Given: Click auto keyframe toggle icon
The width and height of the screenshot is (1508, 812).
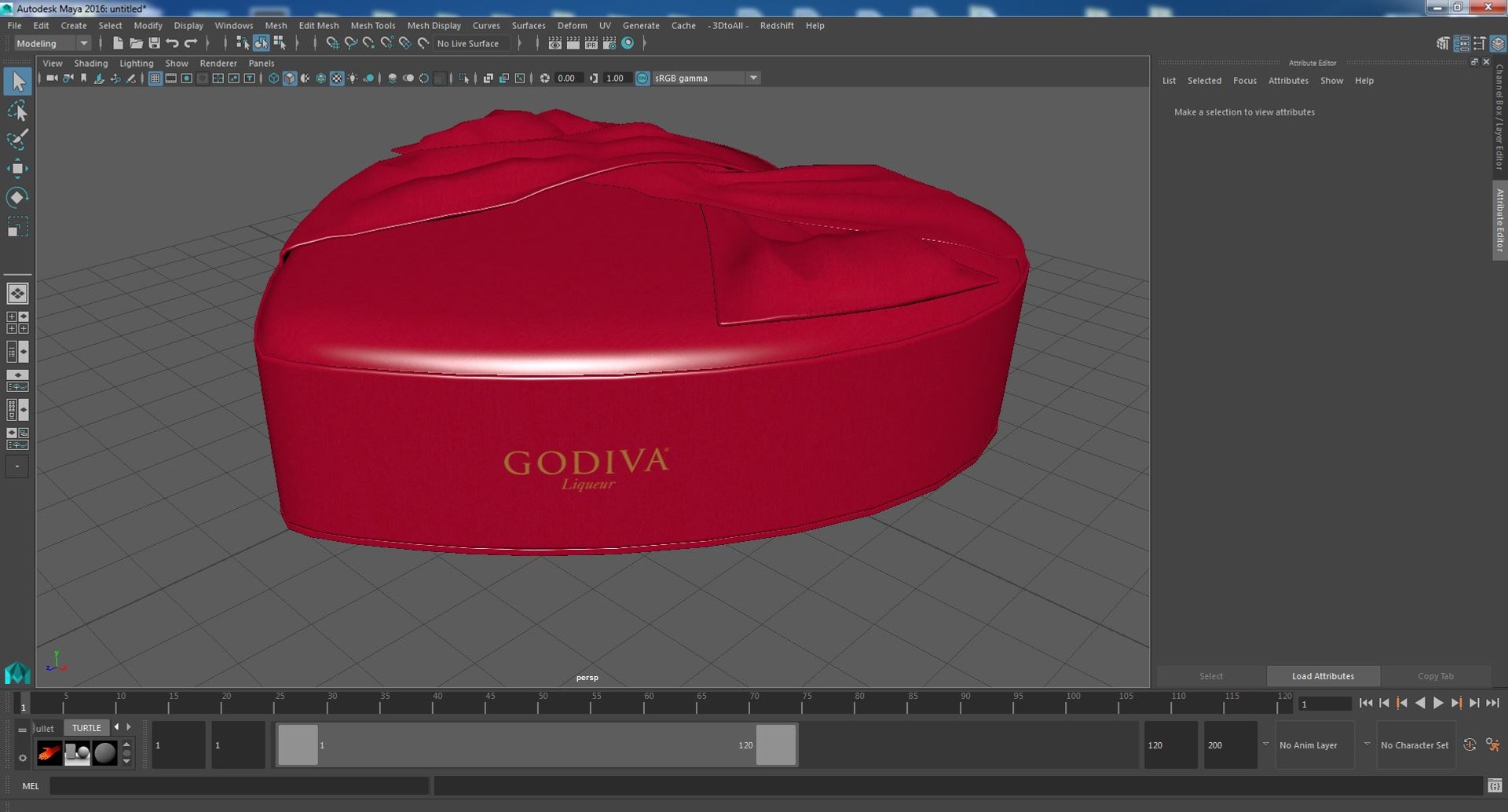Looking at the screenshot, I should point(1470,744).
